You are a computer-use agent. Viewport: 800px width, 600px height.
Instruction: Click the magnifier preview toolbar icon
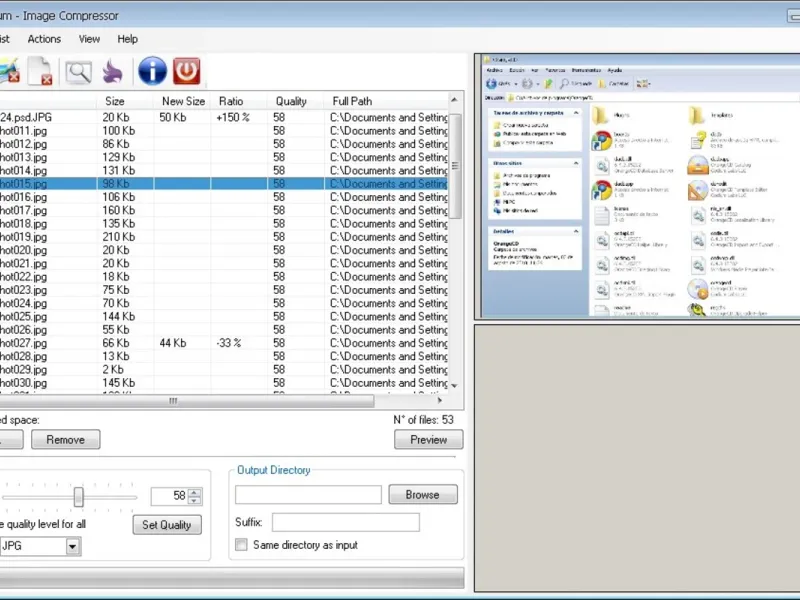[x=79, y=72]
